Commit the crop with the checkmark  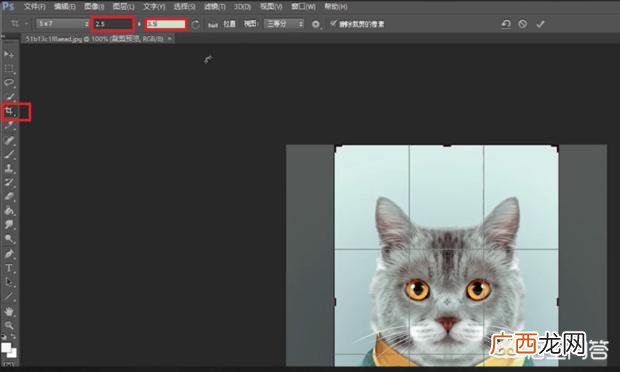(540, 24)
